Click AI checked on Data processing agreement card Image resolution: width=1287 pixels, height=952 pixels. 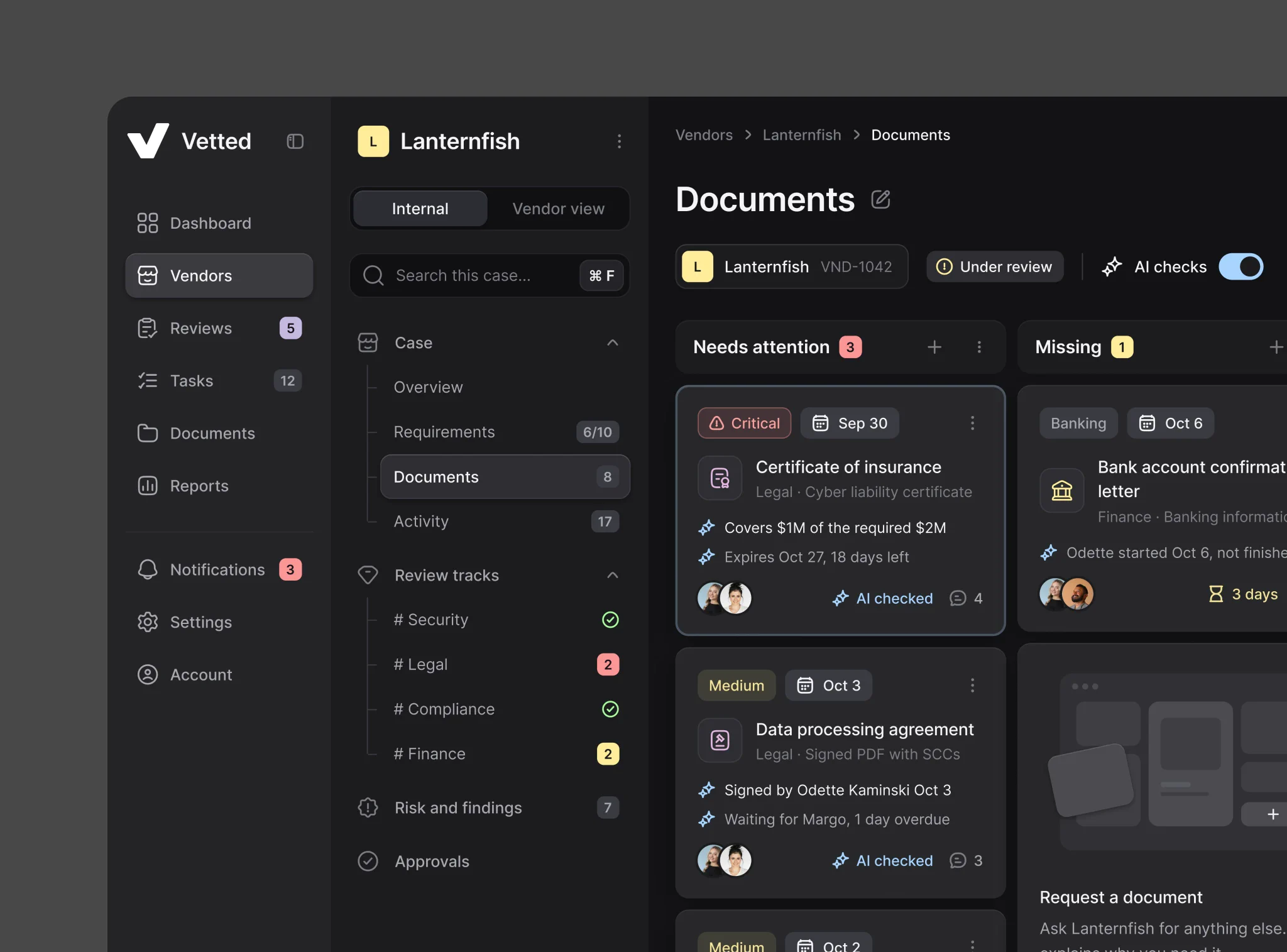point(883,860)
